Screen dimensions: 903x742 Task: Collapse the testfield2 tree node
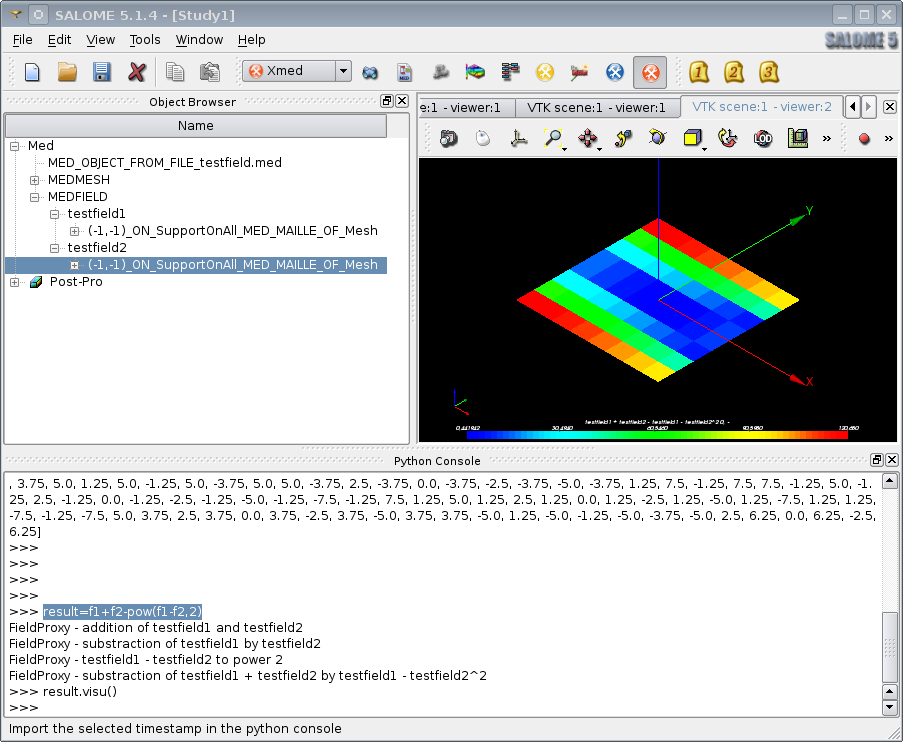click(55, 248)
